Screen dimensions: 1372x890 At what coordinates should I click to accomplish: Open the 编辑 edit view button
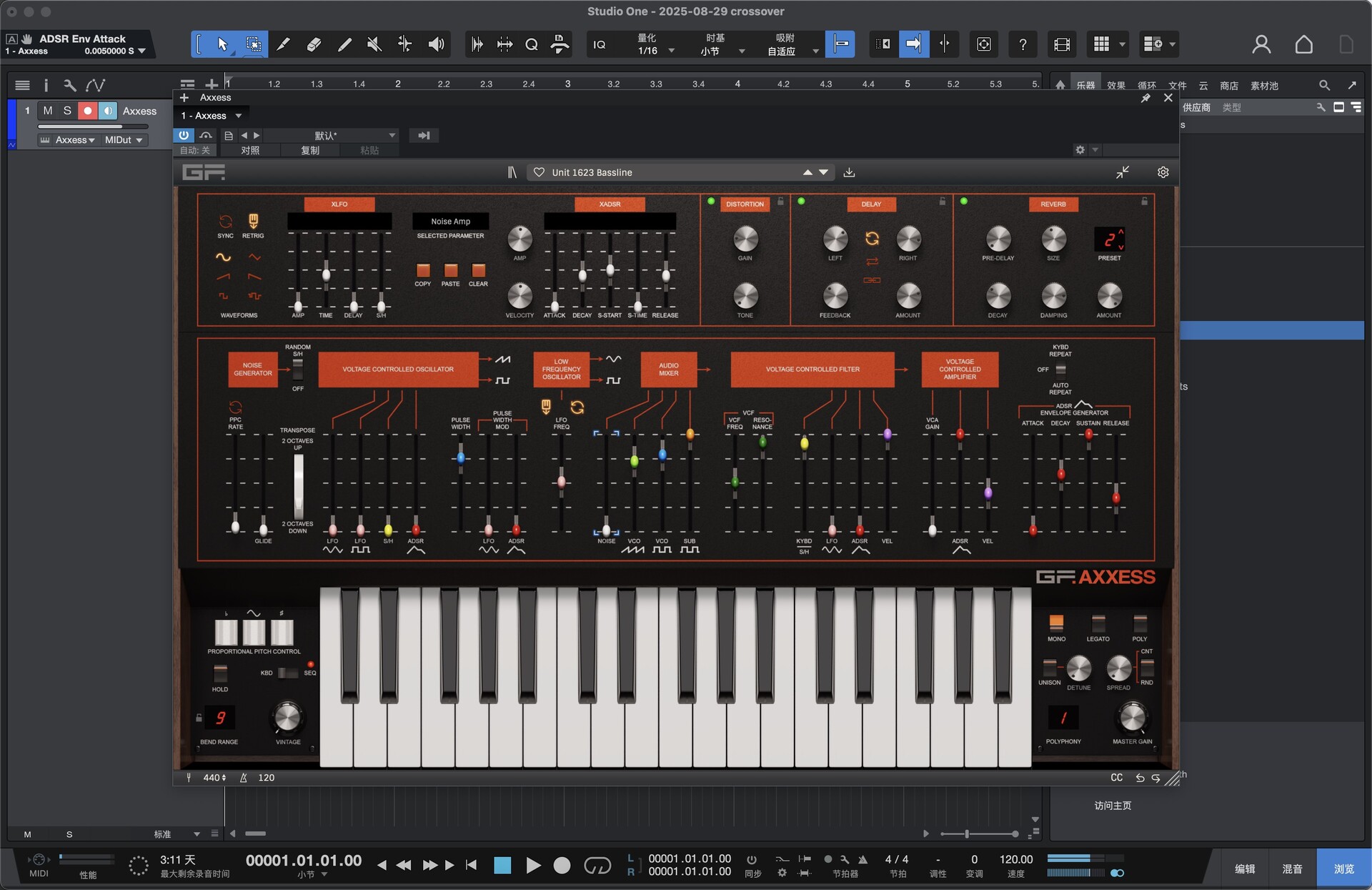[1245, 869]
